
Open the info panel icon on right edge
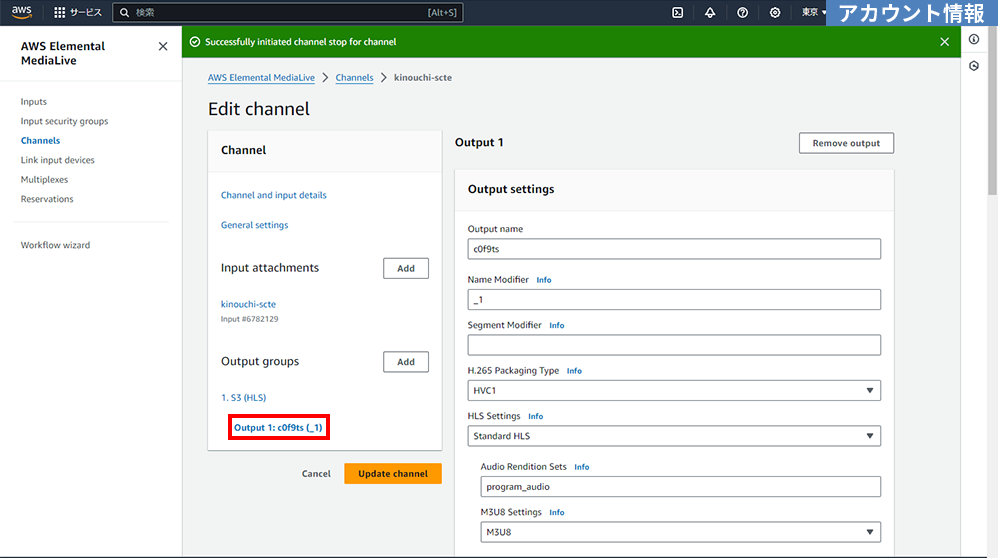coord(974,39)
